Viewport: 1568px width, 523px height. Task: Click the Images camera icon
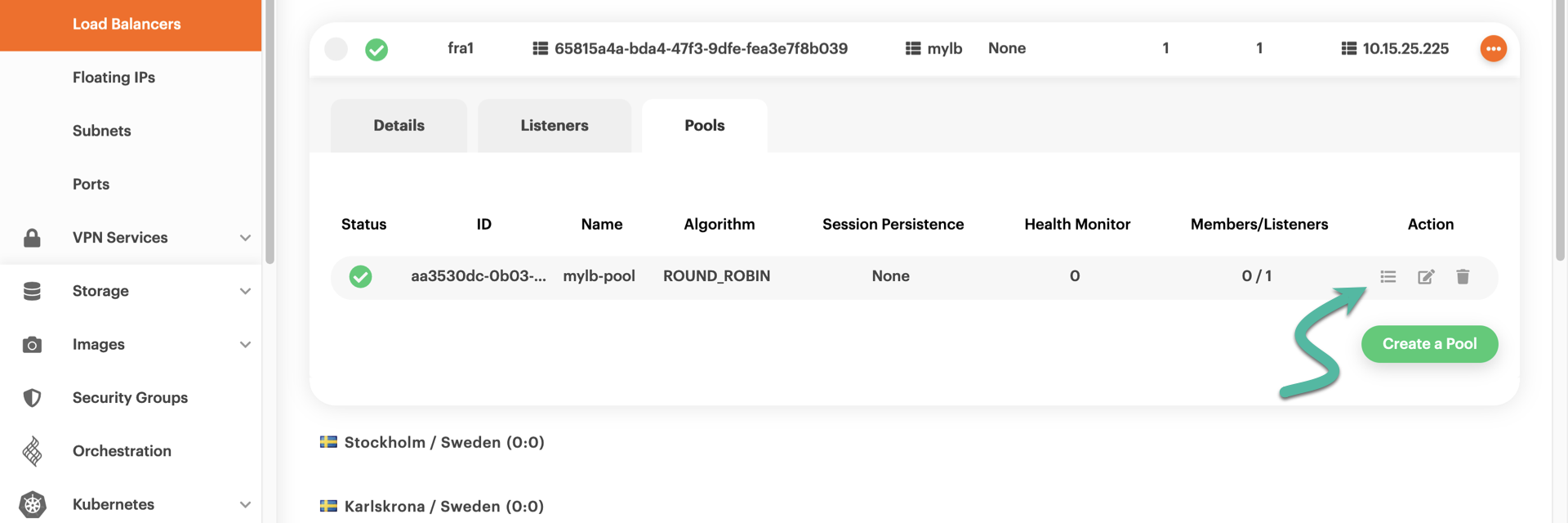coord(33,345)
